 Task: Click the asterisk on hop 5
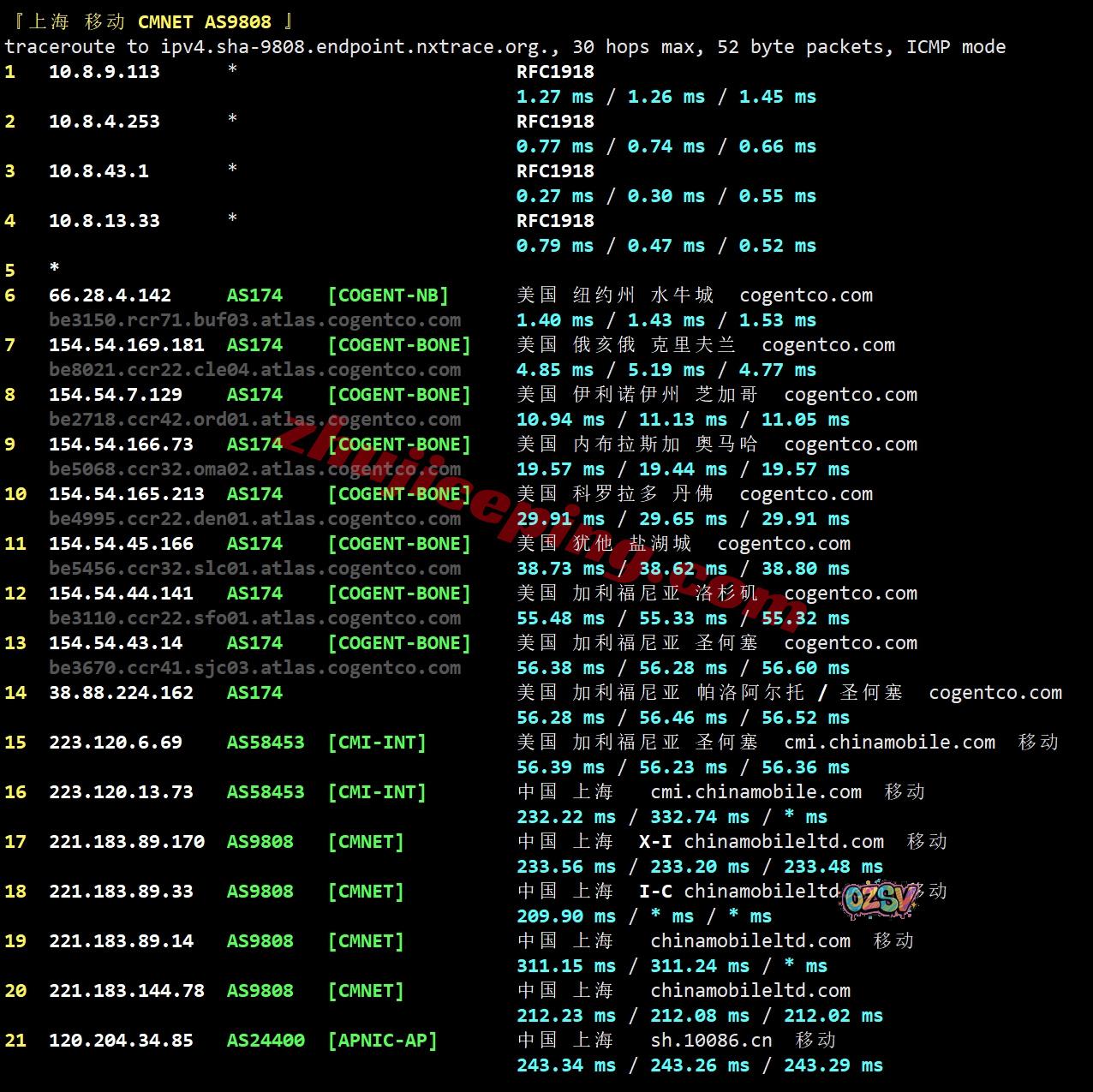[55, 269]
